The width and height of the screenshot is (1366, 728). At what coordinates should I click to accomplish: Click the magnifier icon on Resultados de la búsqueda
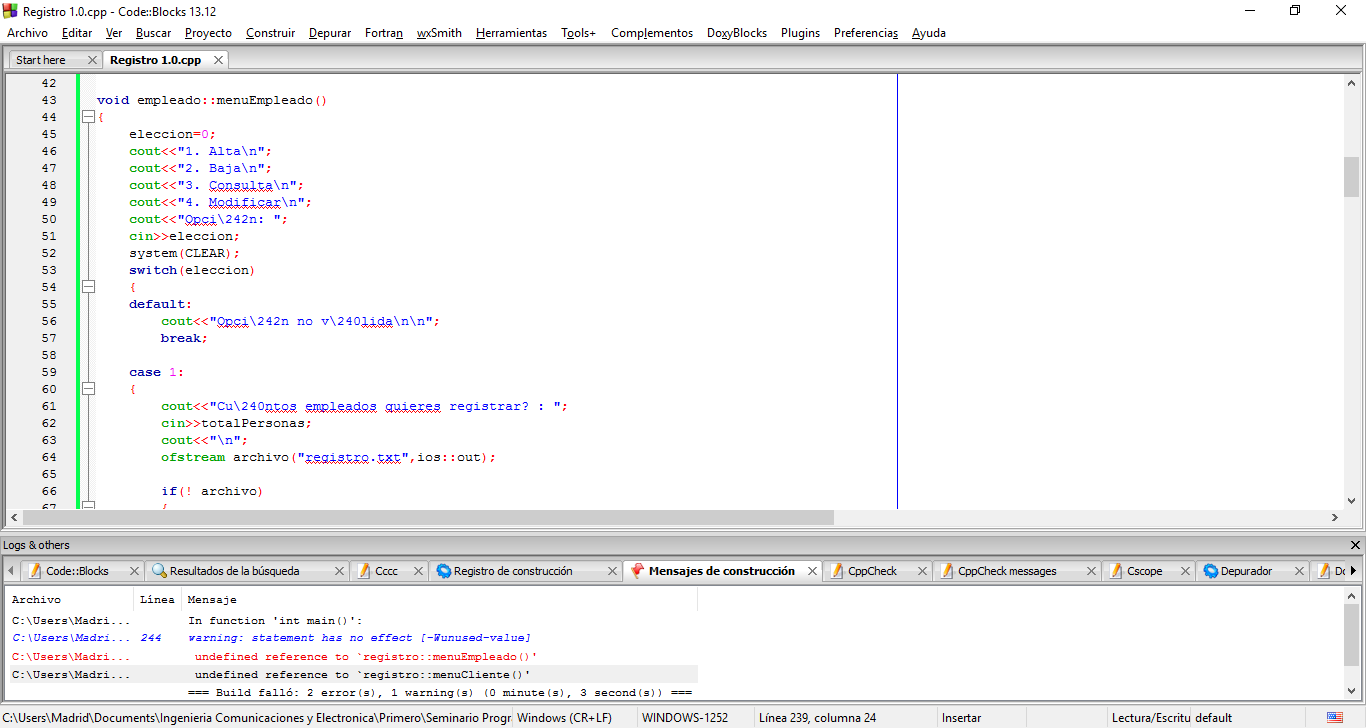point(159,571)
